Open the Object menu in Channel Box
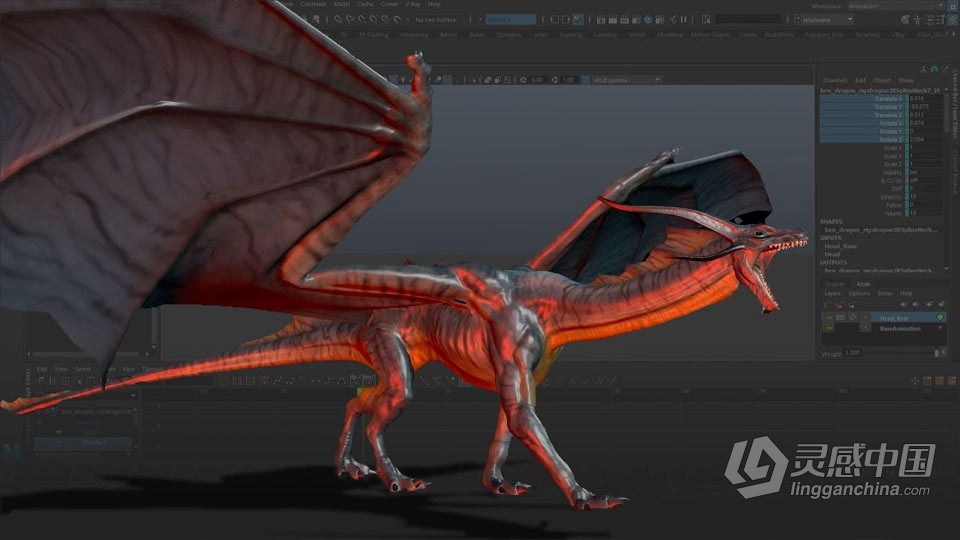The image size is (960, 540). click(882, 80)
